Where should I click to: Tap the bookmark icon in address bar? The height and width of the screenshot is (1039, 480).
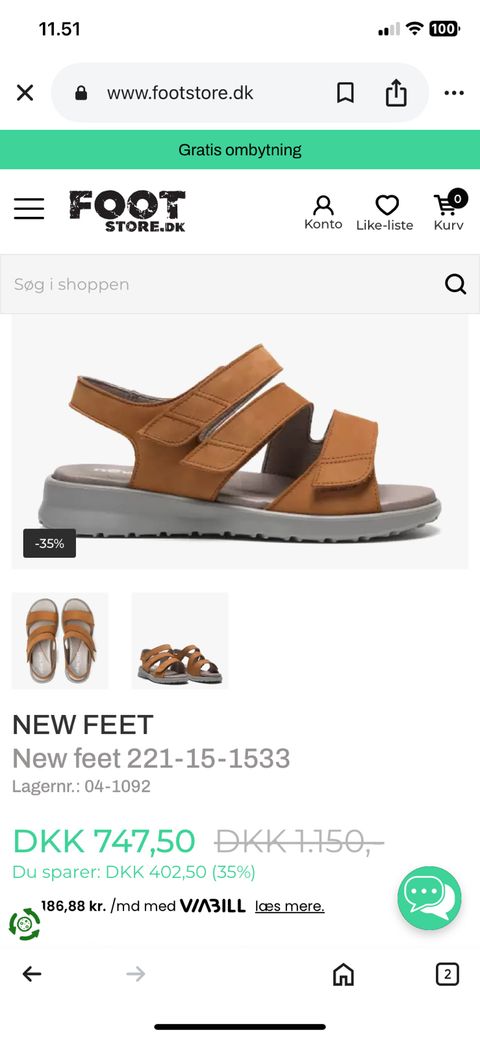pyautogui.click(x=345, y=93)
